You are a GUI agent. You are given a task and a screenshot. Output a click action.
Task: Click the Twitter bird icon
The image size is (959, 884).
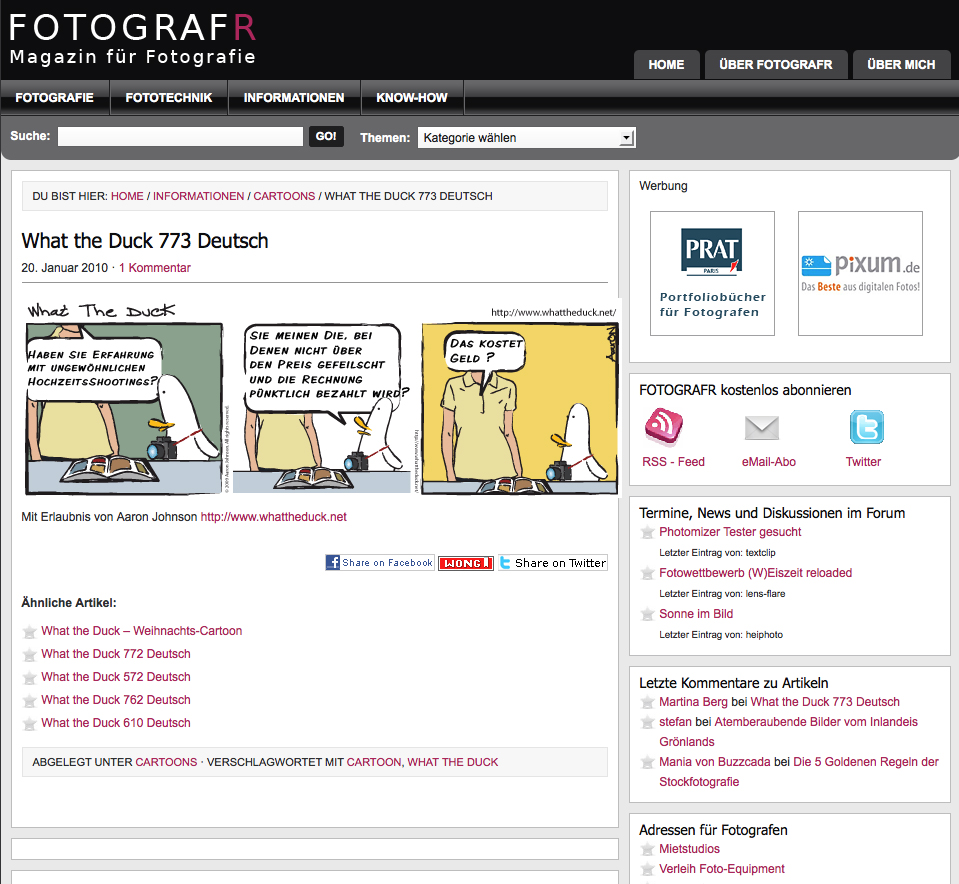pos(867,426)
